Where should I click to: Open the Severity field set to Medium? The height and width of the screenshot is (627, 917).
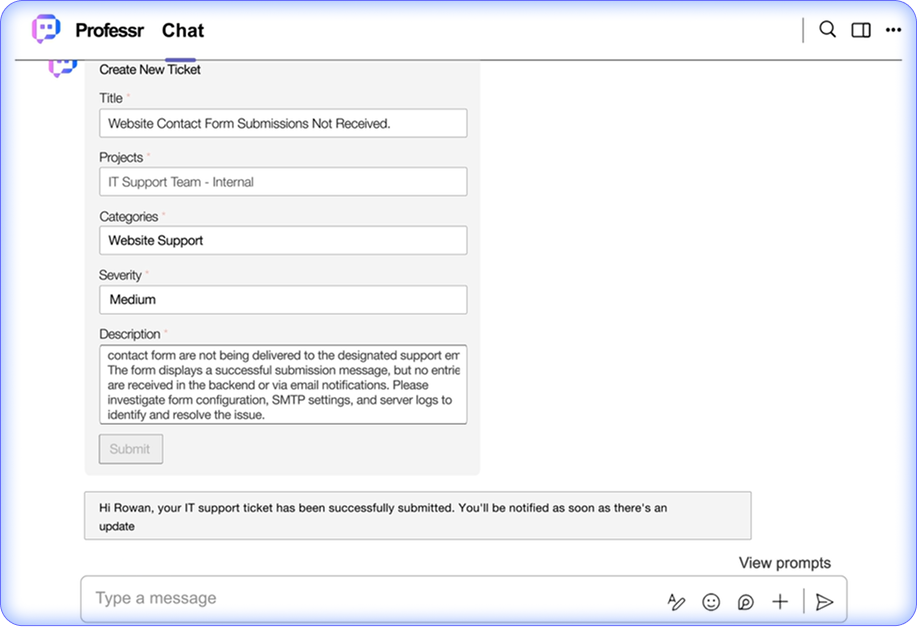[283, 299]
